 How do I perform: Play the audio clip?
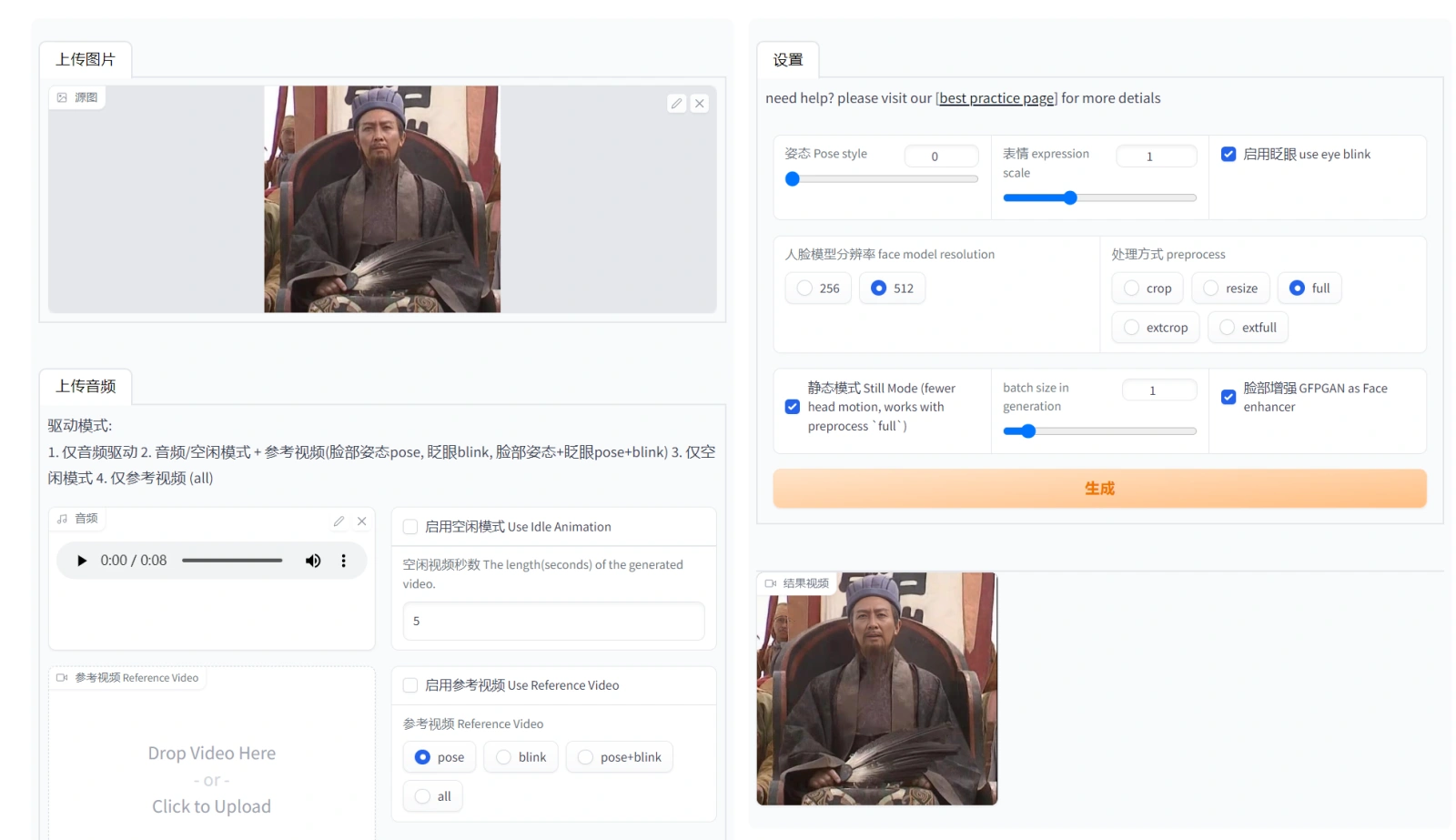click(82, 561)
